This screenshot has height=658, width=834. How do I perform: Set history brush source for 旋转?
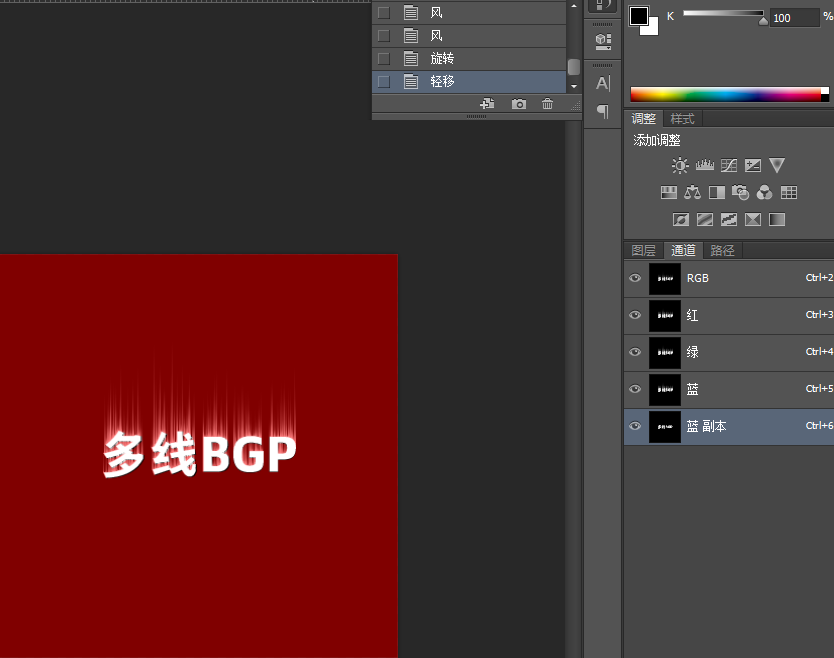click(383, 59)
